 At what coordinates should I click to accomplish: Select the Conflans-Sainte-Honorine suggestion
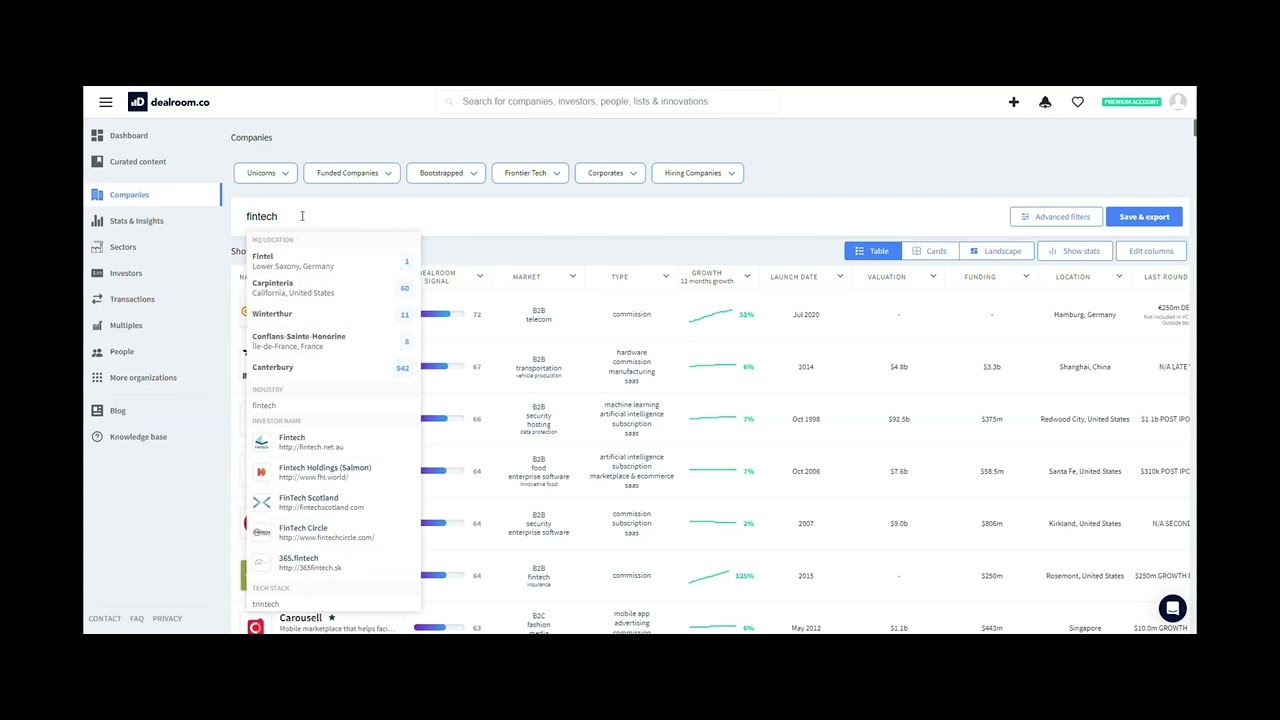click(332, 341)
